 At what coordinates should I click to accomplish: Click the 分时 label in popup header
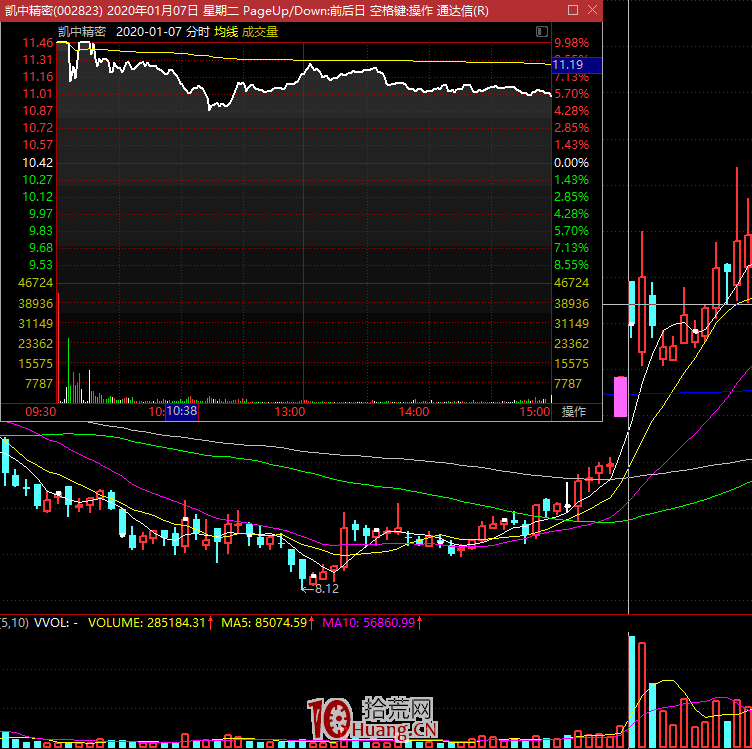(197, 31)
